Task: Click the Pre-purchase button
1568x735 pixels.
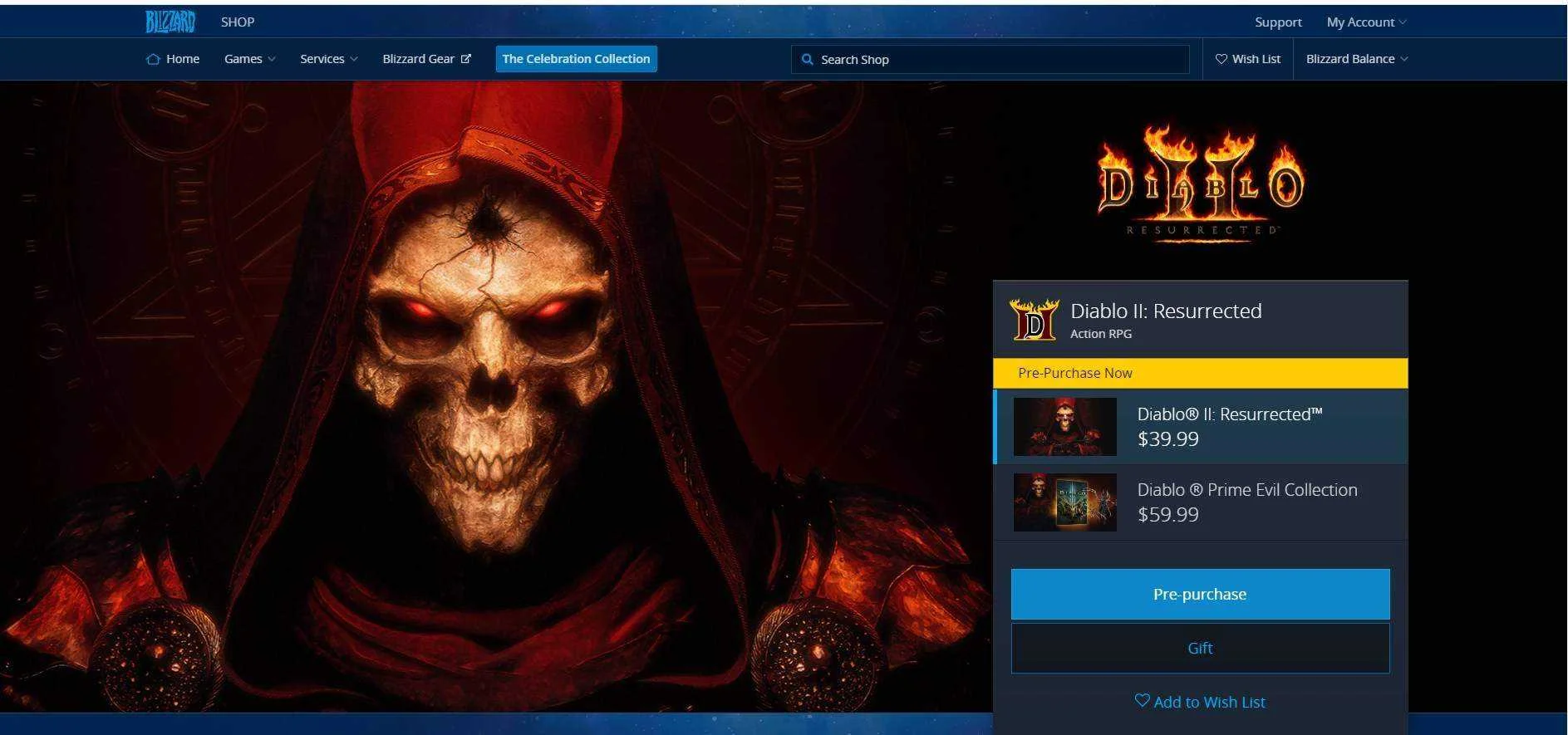Action: tap(1200, 594)
